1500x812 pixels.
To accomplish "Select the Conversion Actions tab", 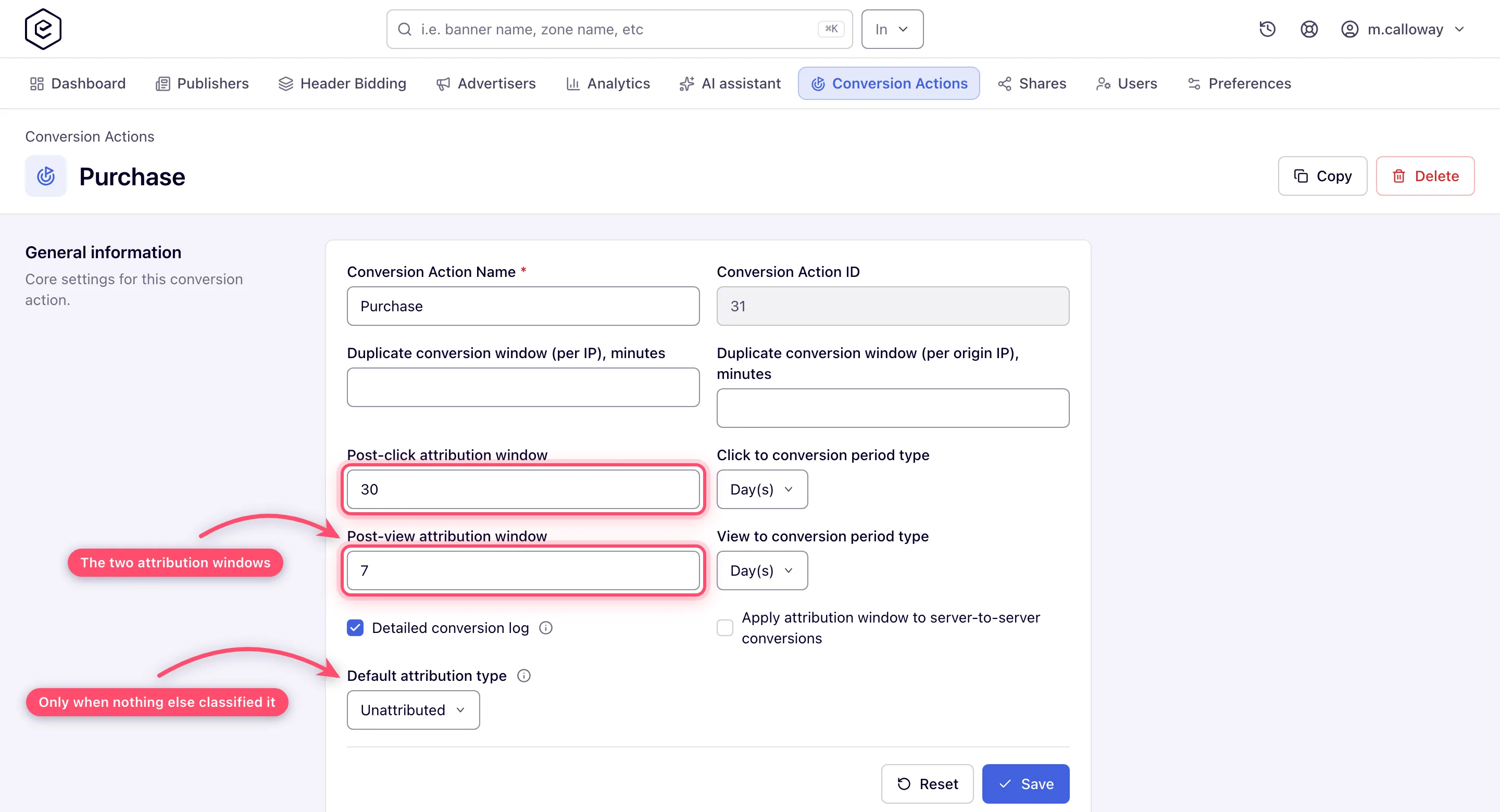I will pyautogui.click(x=889, y=83).
